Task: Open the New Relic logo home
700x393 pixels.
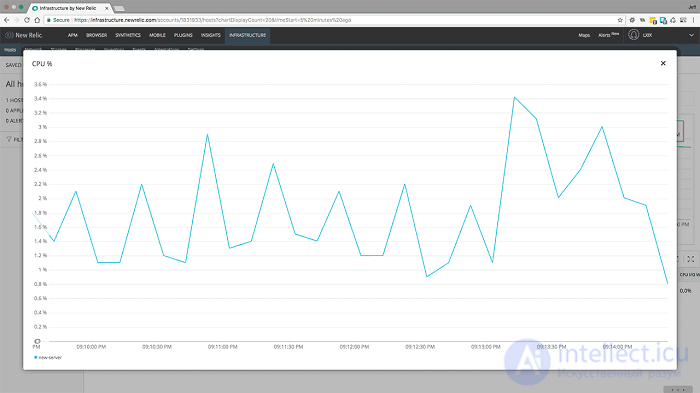Action: (24, 35)
